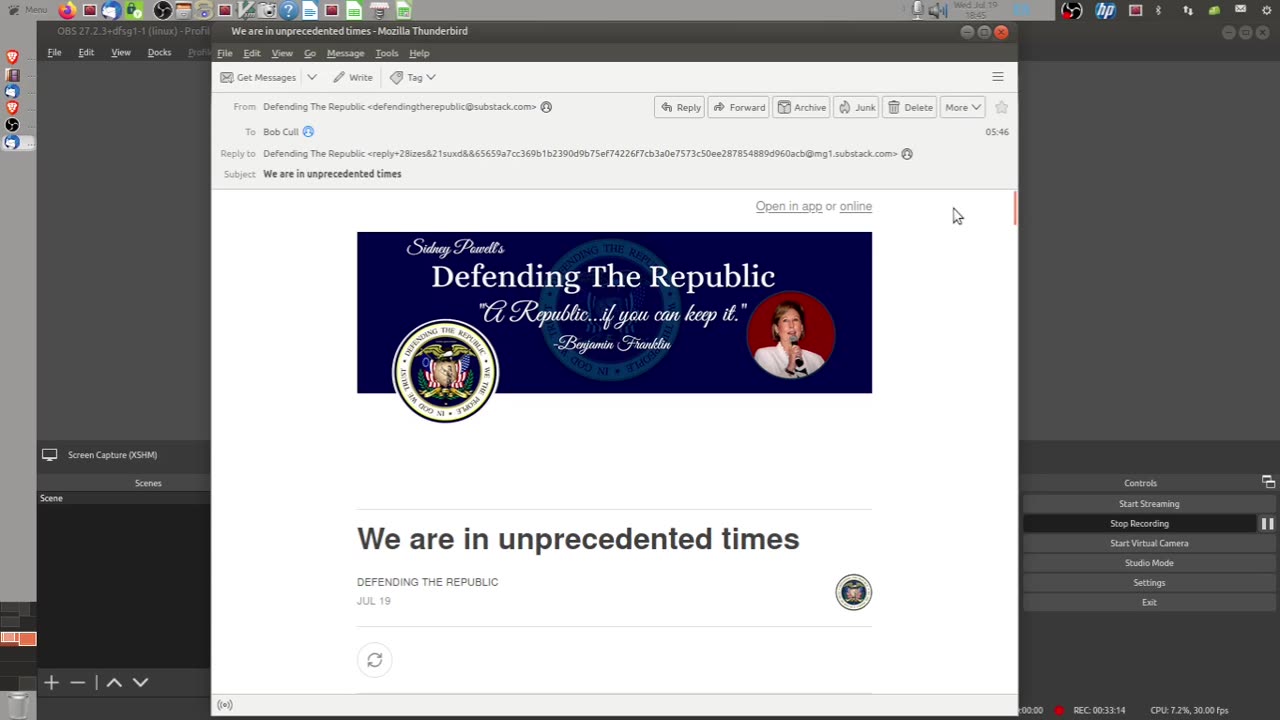Open Thunderbird Help menu
This screenshot has width=1280, height=720.
(419, 53)
